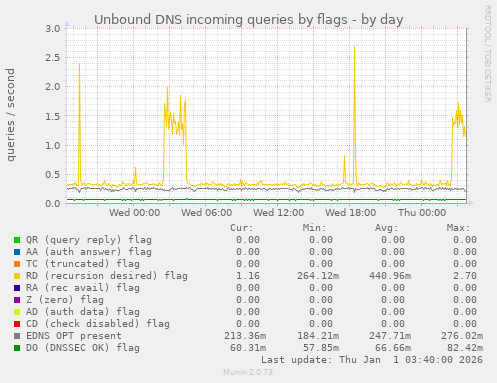Click DO flag maximum value 82.42m
The image size is (497, 383).
465,348
